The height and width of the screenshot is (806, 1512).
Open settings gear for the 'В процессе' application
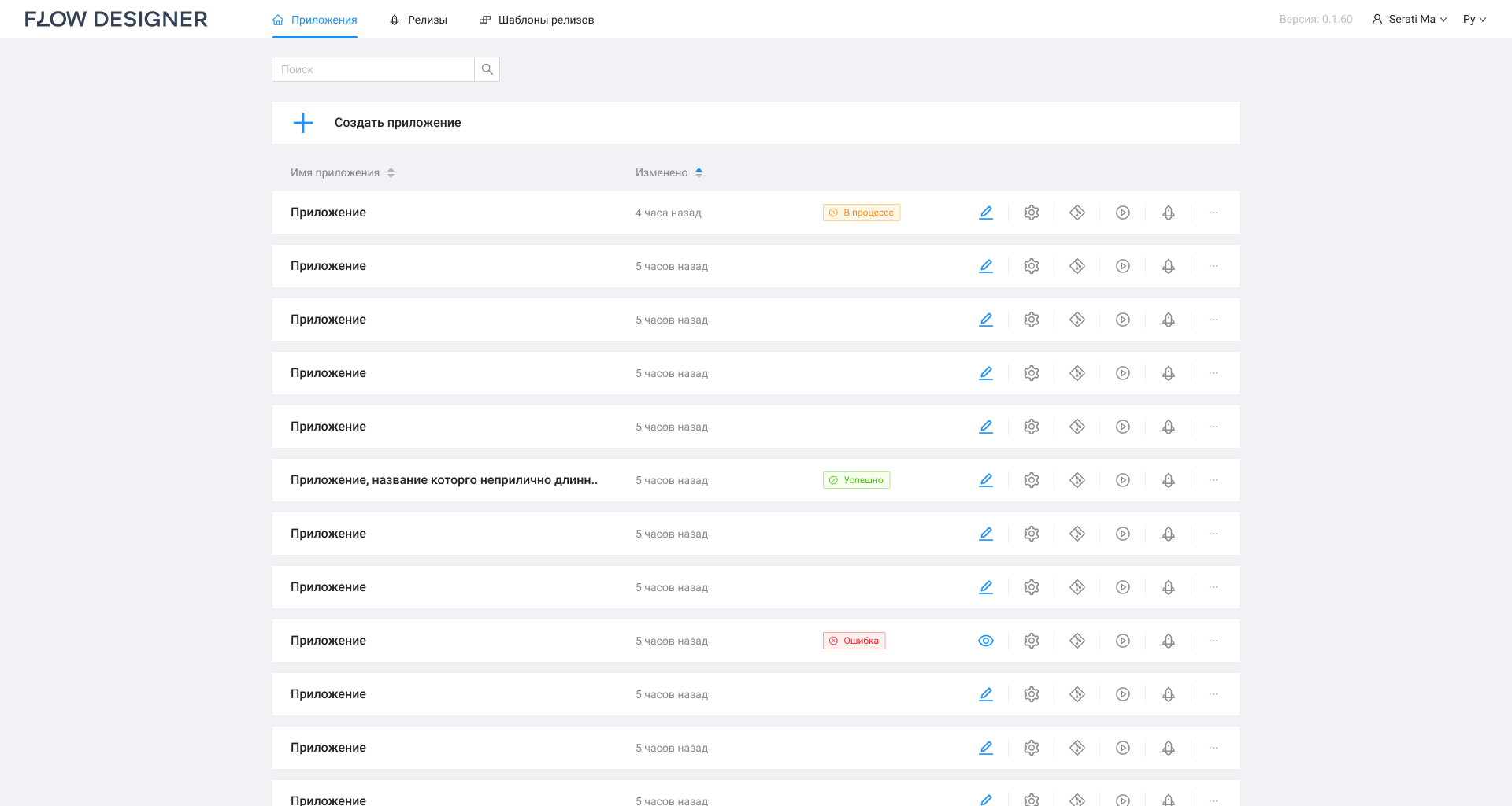[x=1032, y=213]
